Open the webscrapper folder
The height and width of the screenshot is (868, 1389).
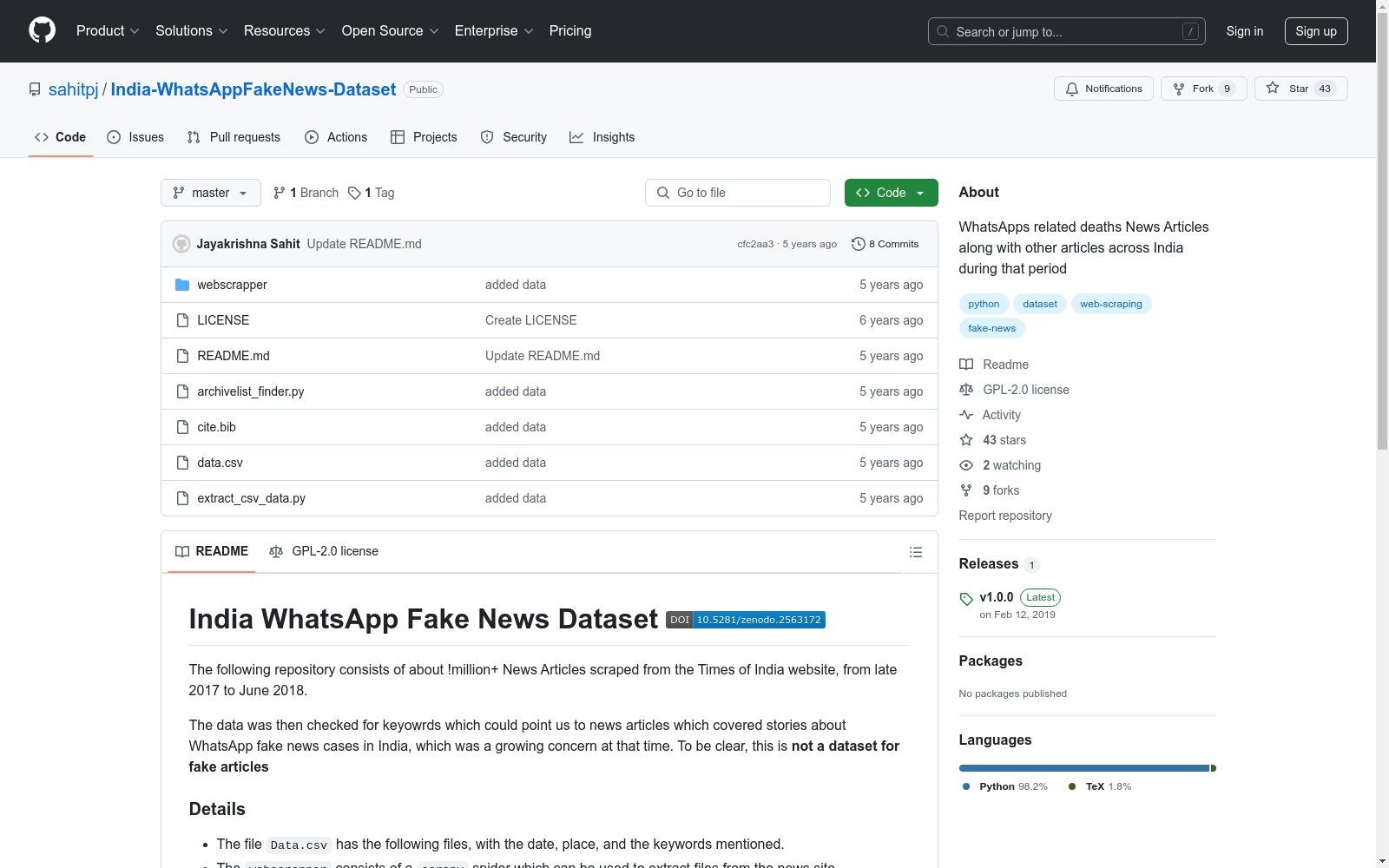(x=232, y=285)
